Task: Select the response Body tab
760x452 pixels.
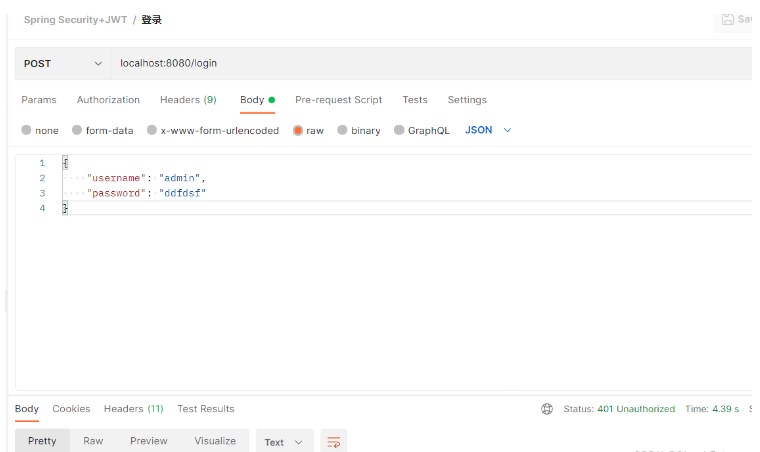Action: point(27,409)
